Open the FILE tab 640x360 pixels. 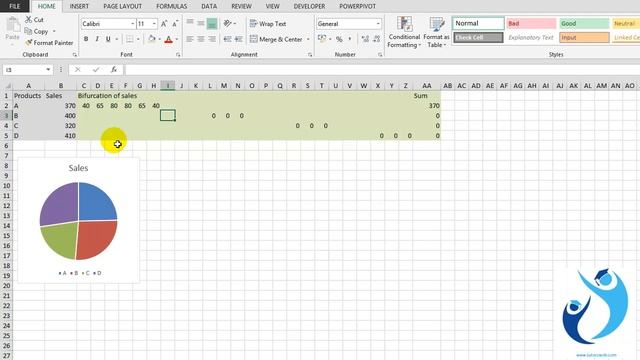15,6
